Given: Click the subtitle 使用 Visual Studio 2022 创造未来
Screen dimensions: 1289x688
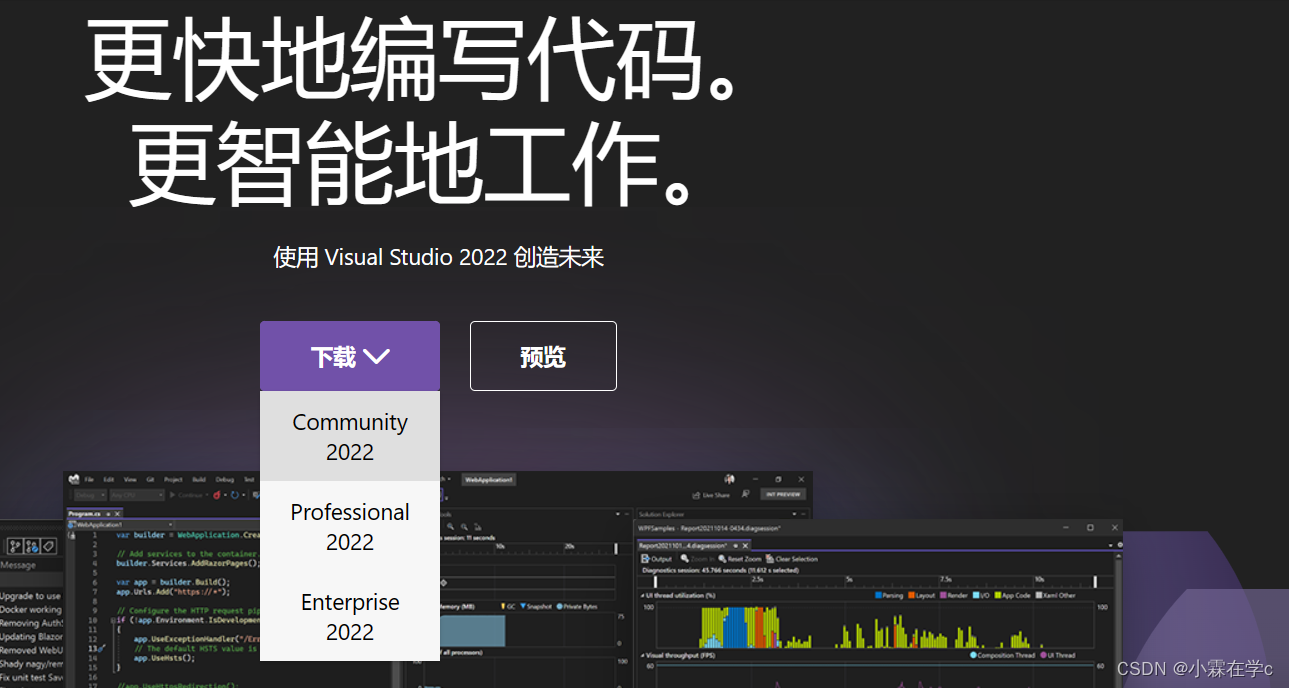Looking at the screenshot, I should coord(439,257).
